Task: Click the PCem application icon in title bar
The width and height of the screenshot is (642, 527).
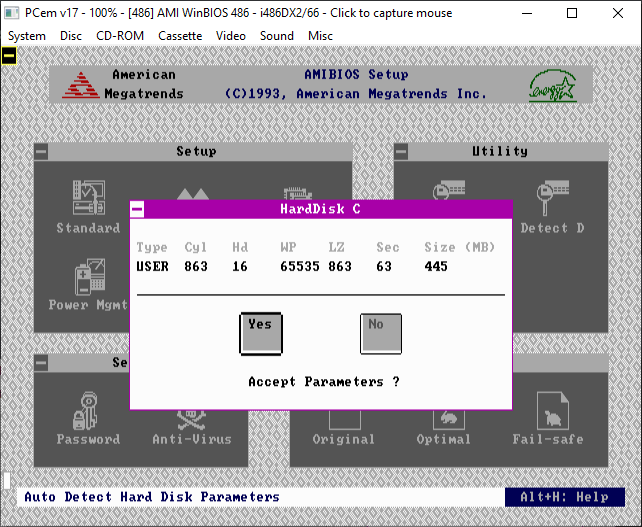Action: [x=11, y=13]
